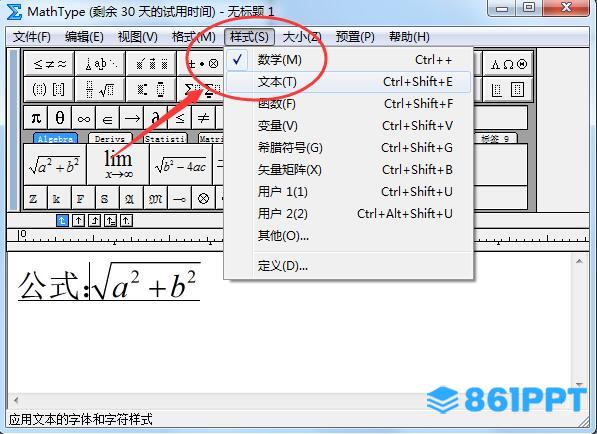Open the 帮助(H) menu
The width and height of the screenshot is (597, 434).
[409, 37]
